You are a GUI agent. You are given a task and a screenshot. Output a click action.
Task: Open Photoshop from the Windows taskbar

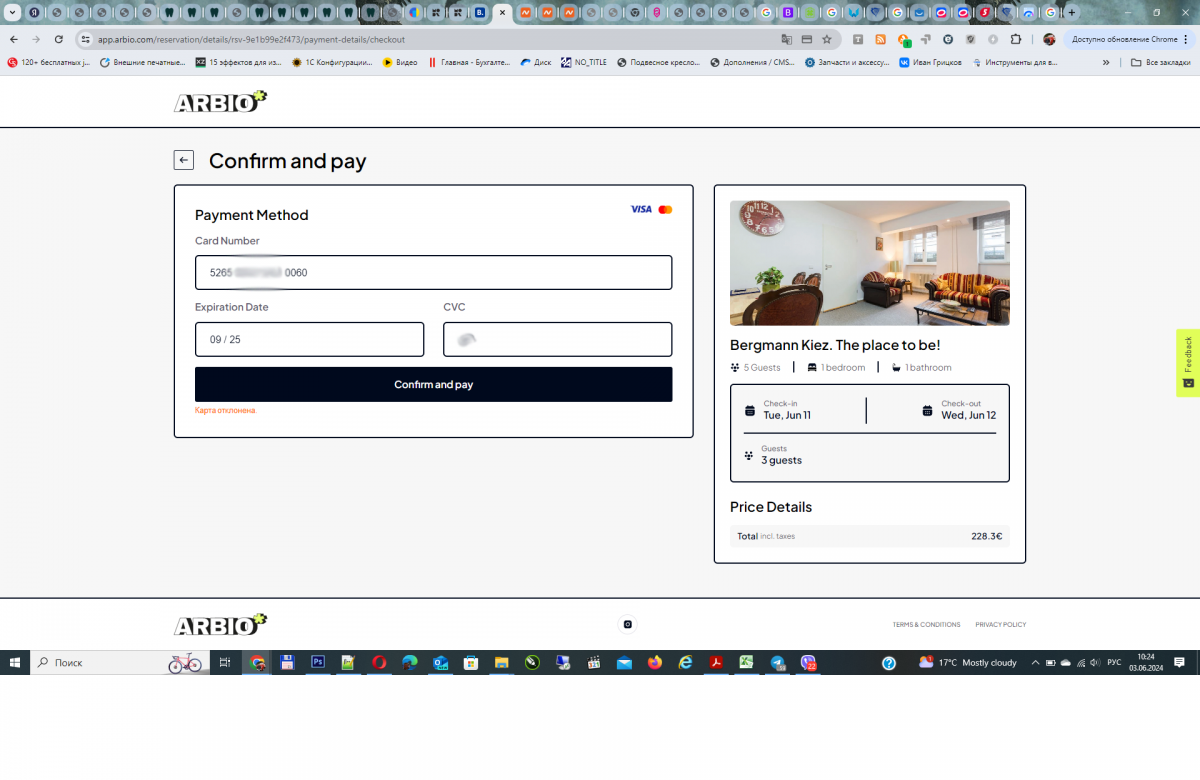318,662
